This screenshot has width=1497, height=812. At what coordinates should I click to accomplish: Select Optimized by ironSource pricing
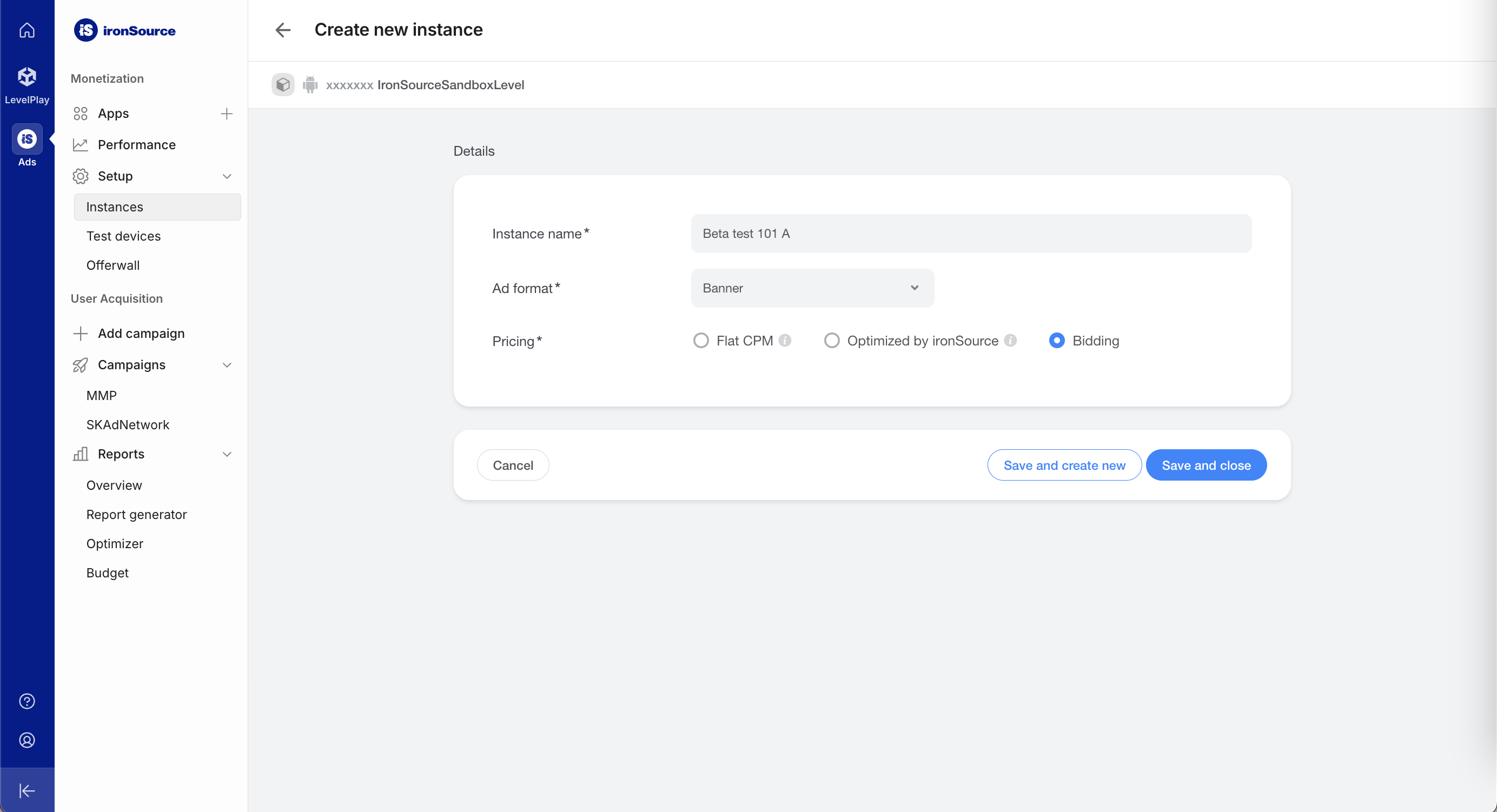832,341
